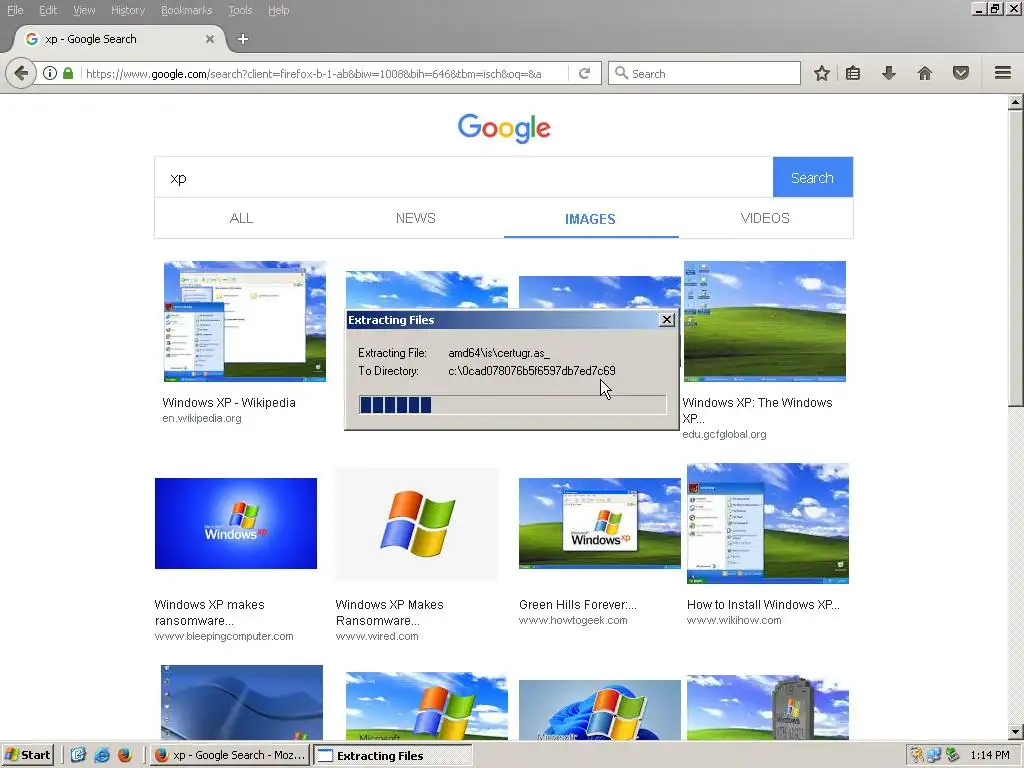Focus the Firefox toolbar Search box
The height and width of the screenshot is (768, 1024).
tap(704, 73)
